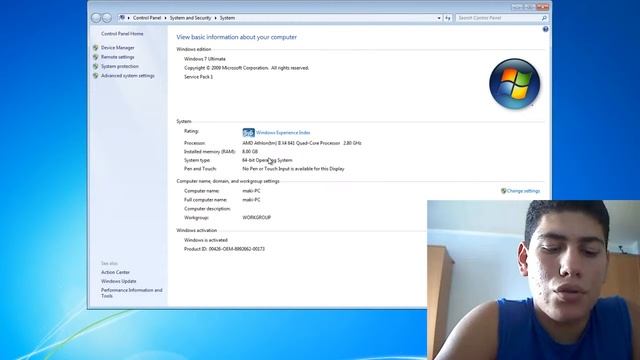This screenshot has width=640, height=360.
Task: Click the Service Pack 1 text
Action: click(x=198, y=77)
